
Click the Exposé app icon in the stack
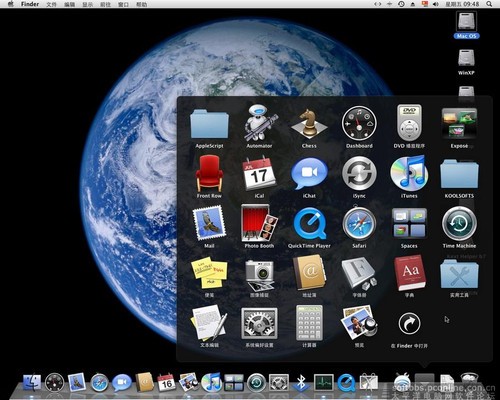coord(459,123)
